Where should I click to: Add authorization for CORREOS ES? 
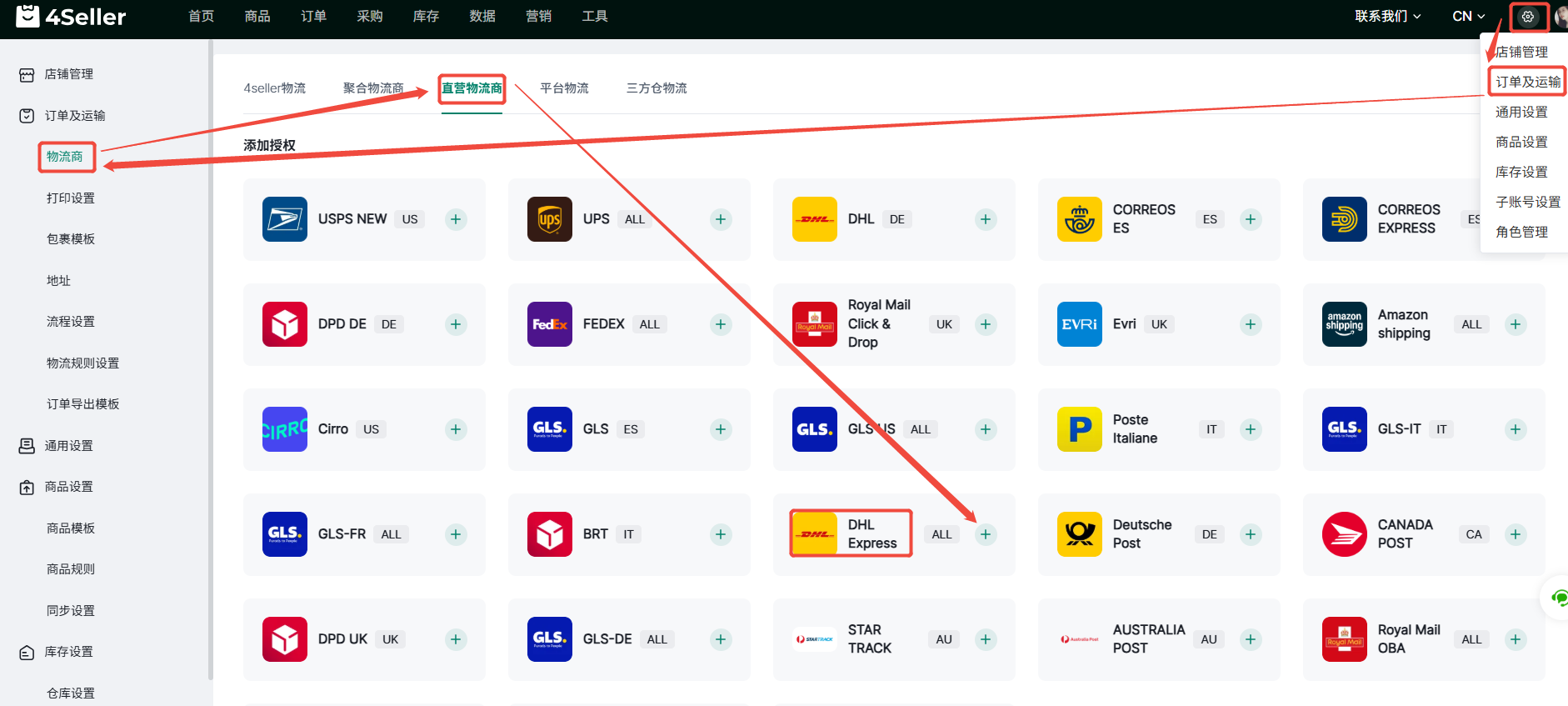[1251, 219]
